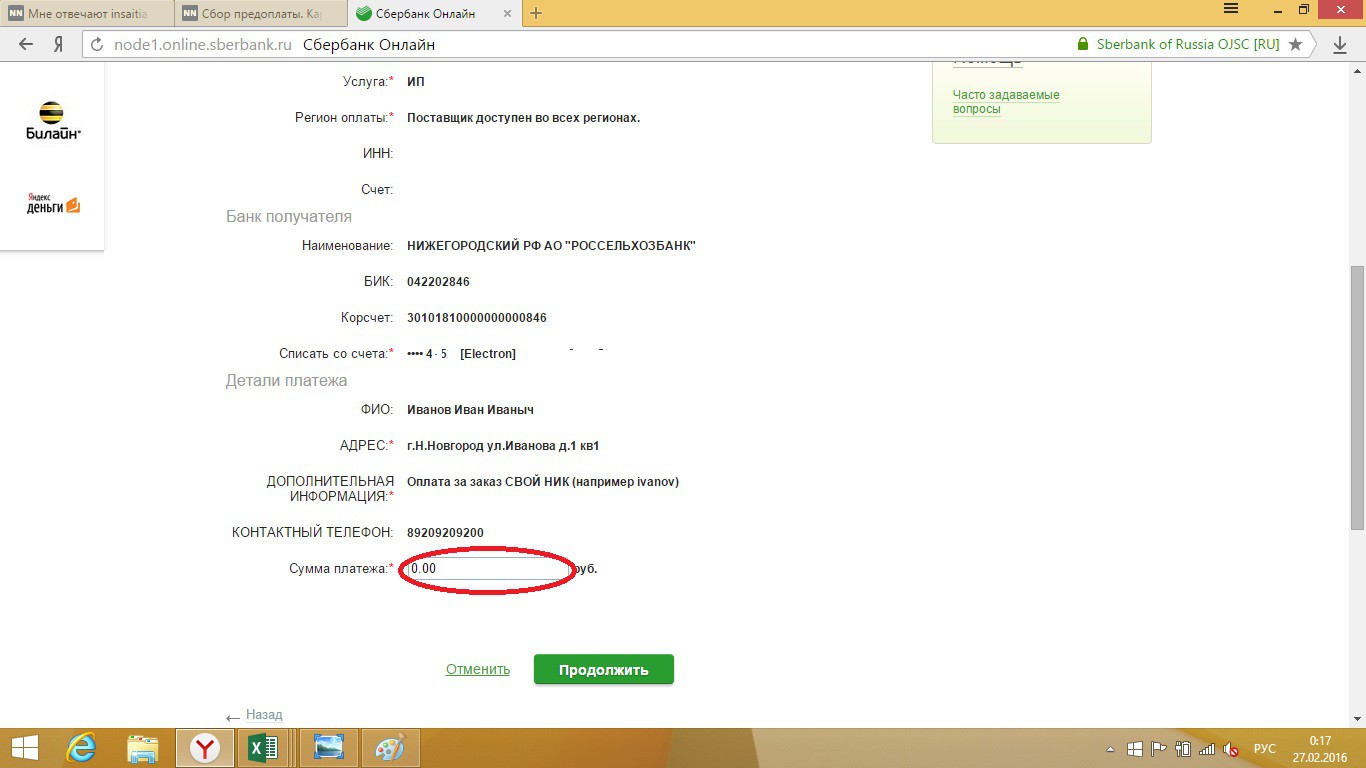Click the БИК value 042202846
The width and height of the screenshot is (1366, 768).
(x=438, y=282)
